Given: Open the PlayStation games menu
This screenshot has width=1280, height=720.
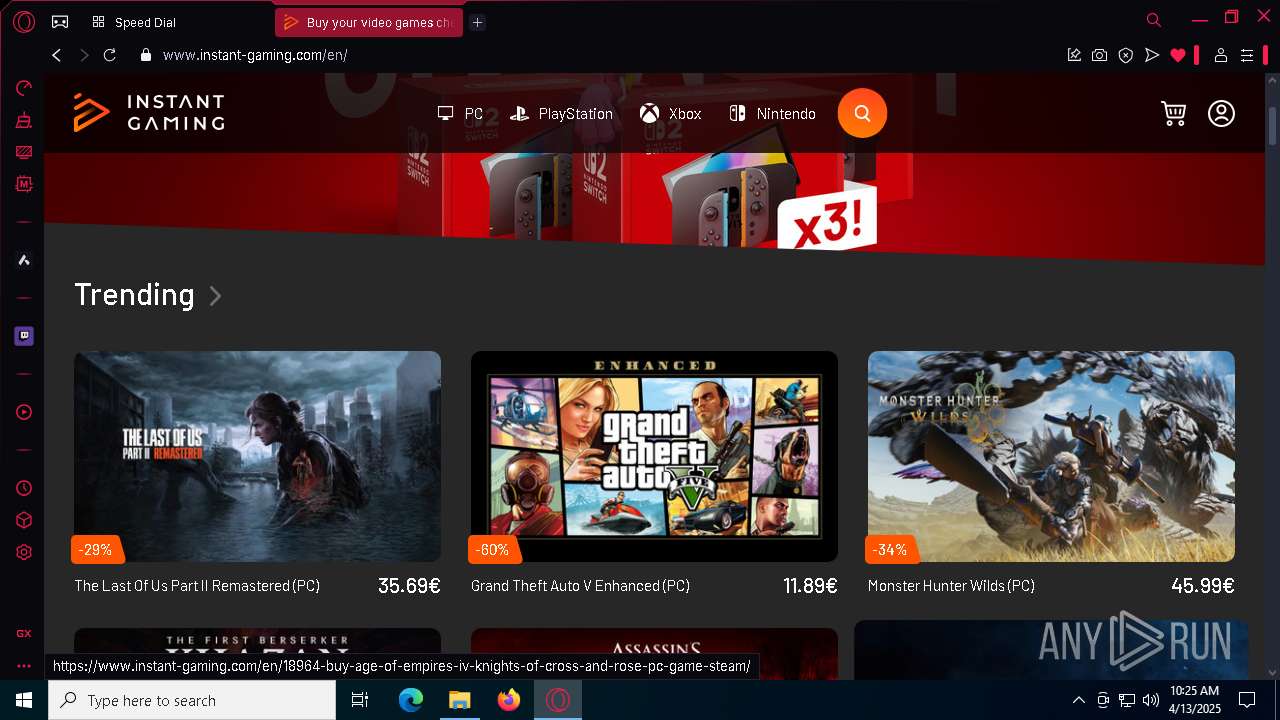Looking at the screenshot, I should coord(561,114).
